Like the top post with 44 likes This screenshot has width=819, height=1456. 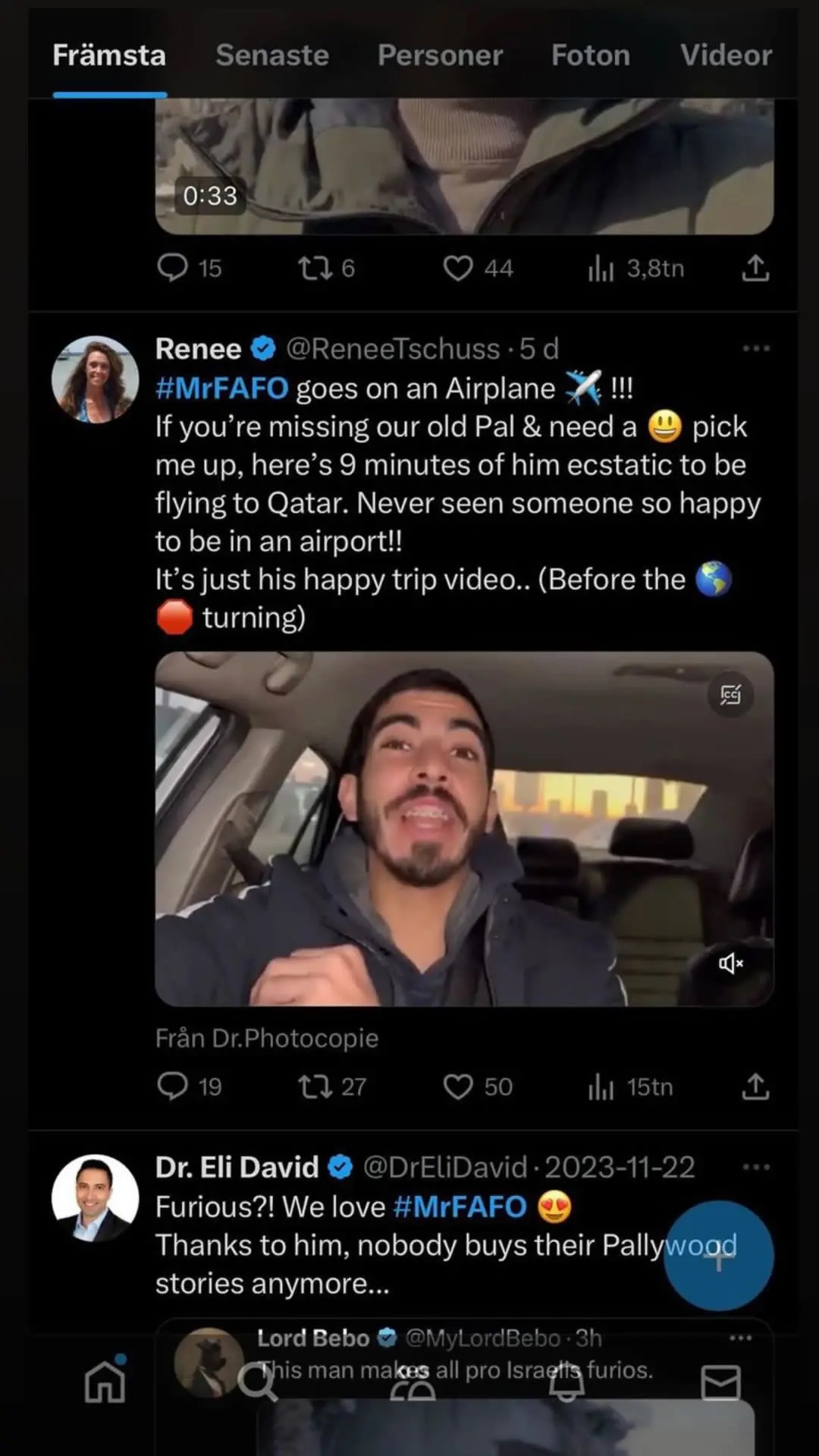(x=458, y=268)
